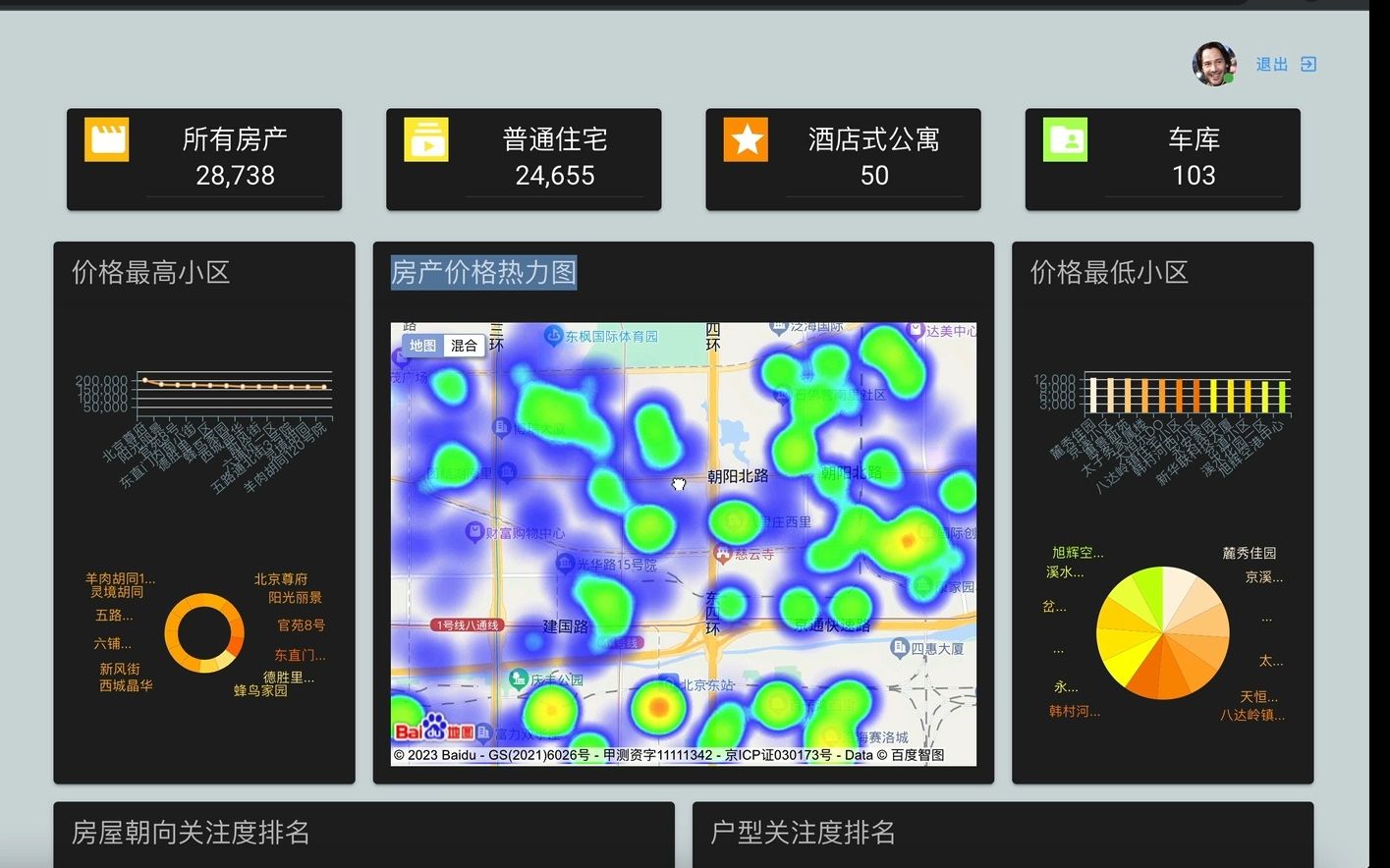The image size is (1390, 868).
Task: Switch the map to 地图 view
Action: (423, 345)
